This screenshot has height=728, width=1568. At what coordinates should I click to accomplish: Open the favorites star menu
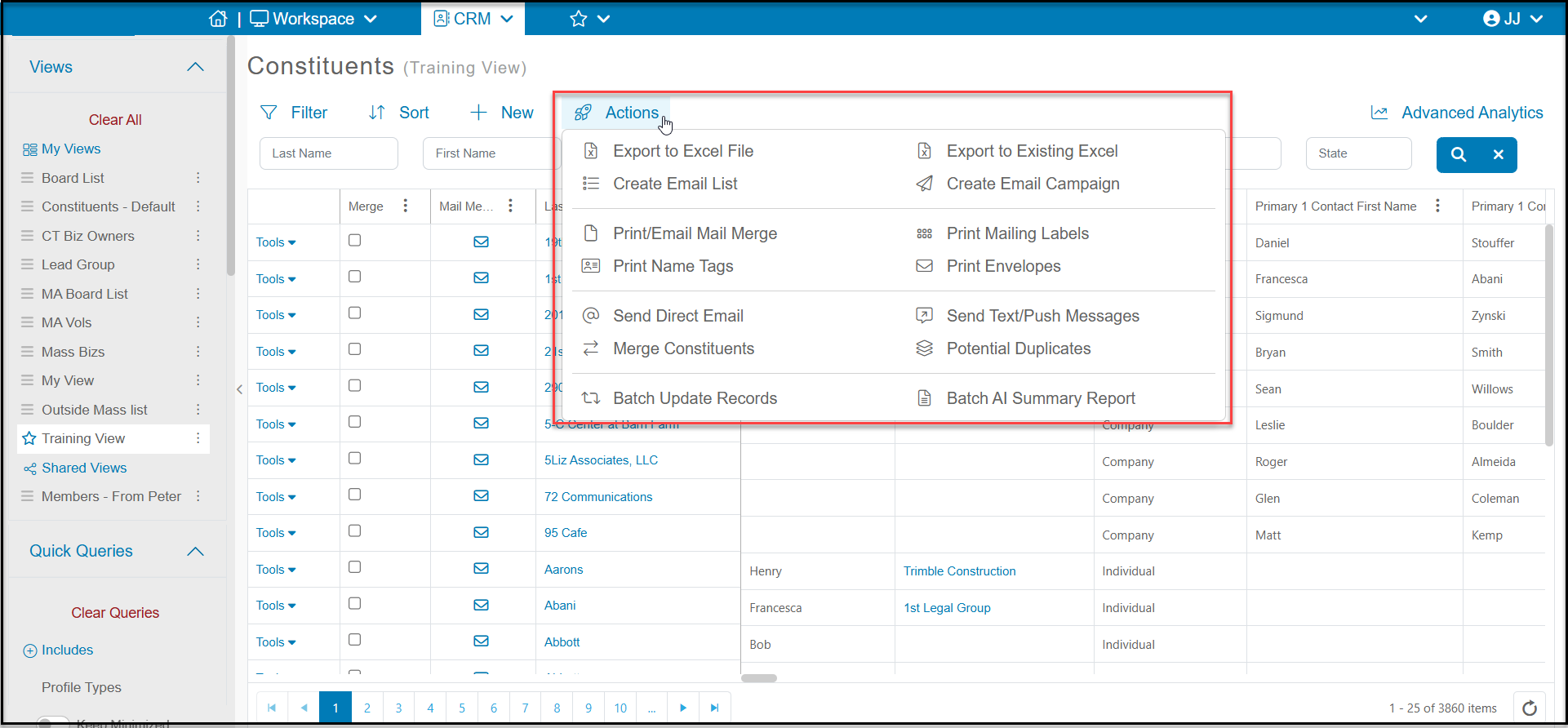(589, 18)
